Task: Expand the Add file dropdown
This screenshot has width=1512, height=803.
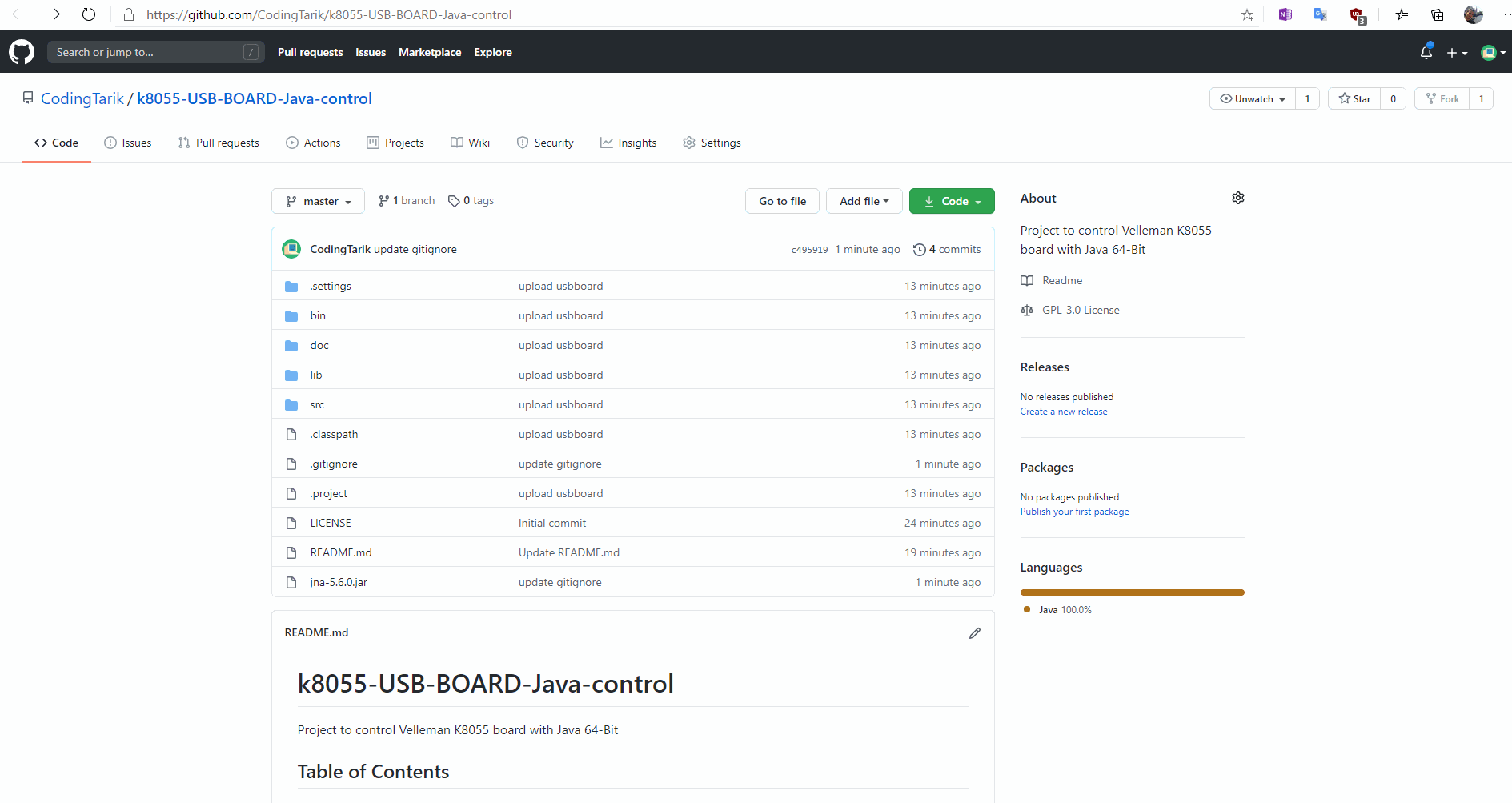Action: pos(864,201)
